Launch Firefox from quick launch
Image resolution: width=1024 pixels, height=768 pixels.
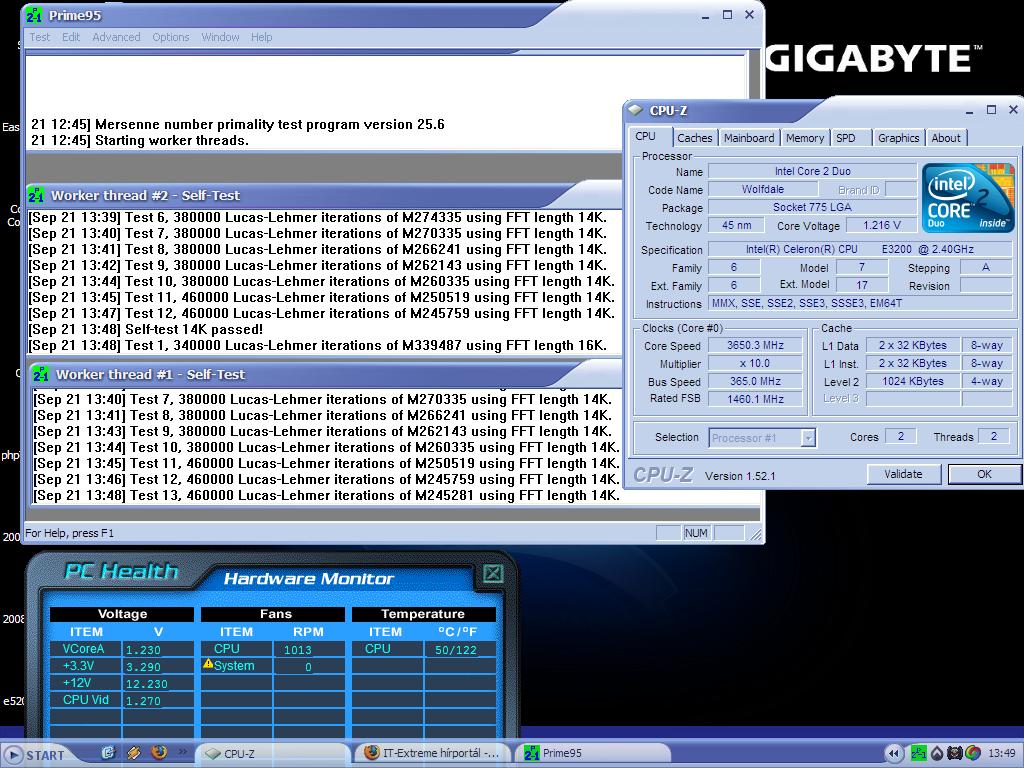tap(159, 752)
